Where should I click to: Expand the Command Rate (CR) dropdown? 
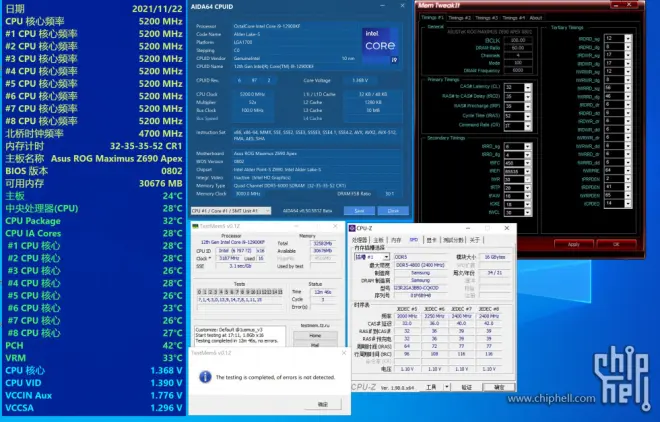528,126
